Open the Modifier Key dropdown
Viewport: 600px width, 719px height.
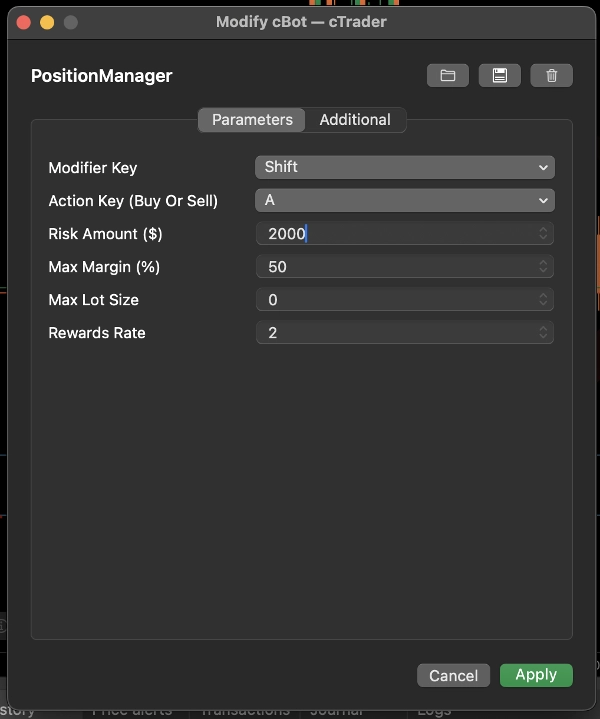pyautogui.click(x=404, y=167)
